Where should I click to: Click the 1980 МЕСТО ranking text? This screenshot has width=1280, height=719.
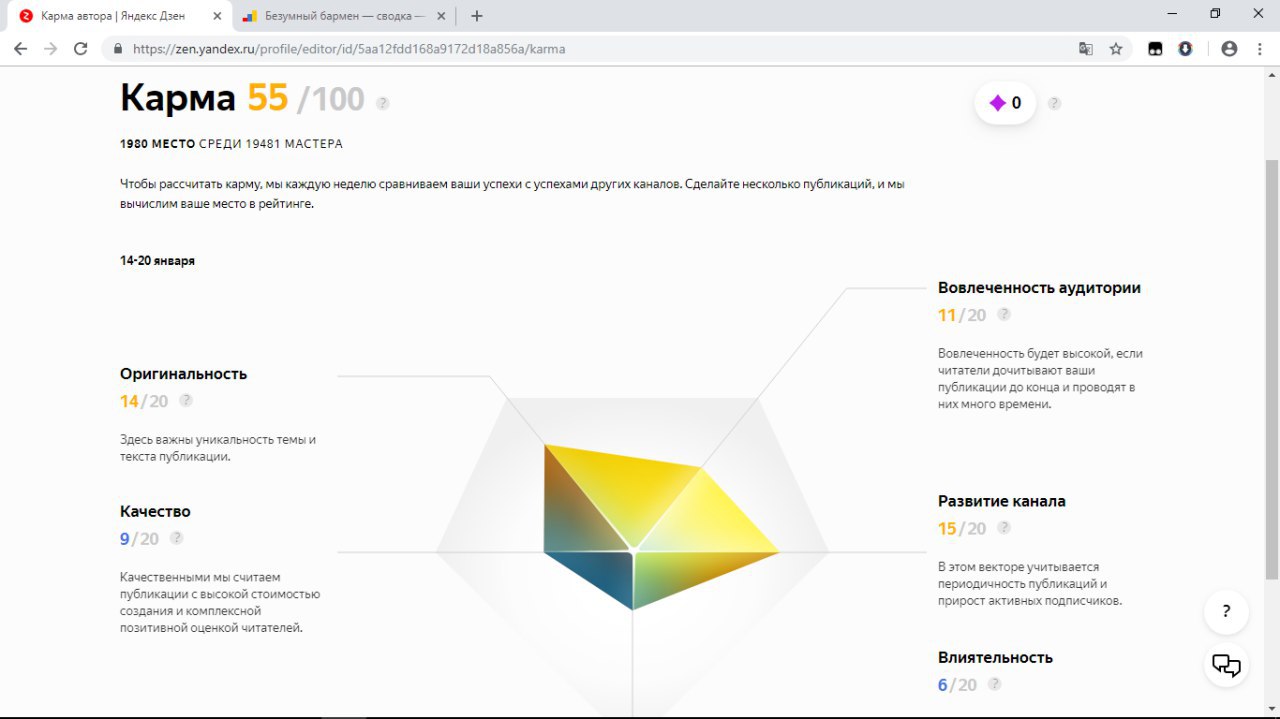157,144
